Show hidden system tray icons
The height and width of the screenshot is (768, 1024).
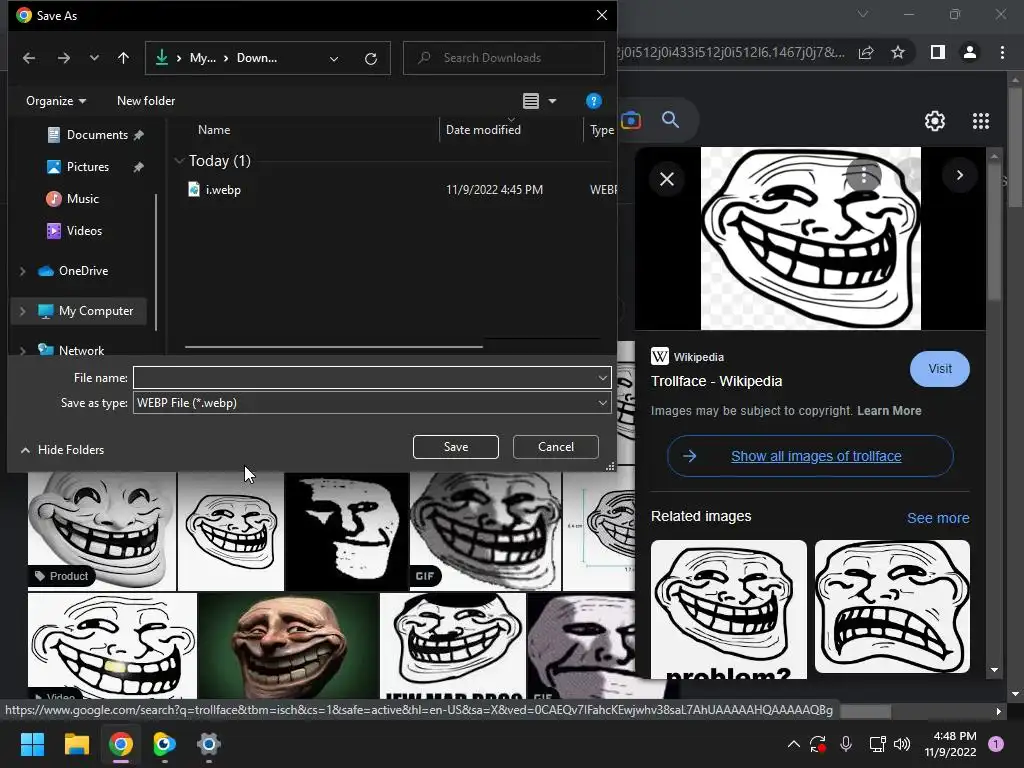[793, 743]
